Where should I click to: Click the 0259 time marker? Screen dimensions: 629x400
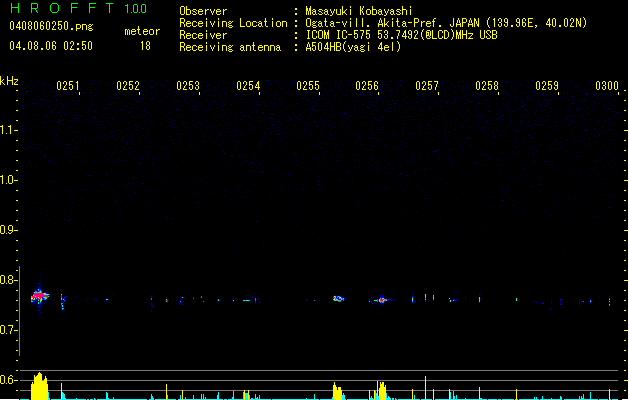pos(547,86)
